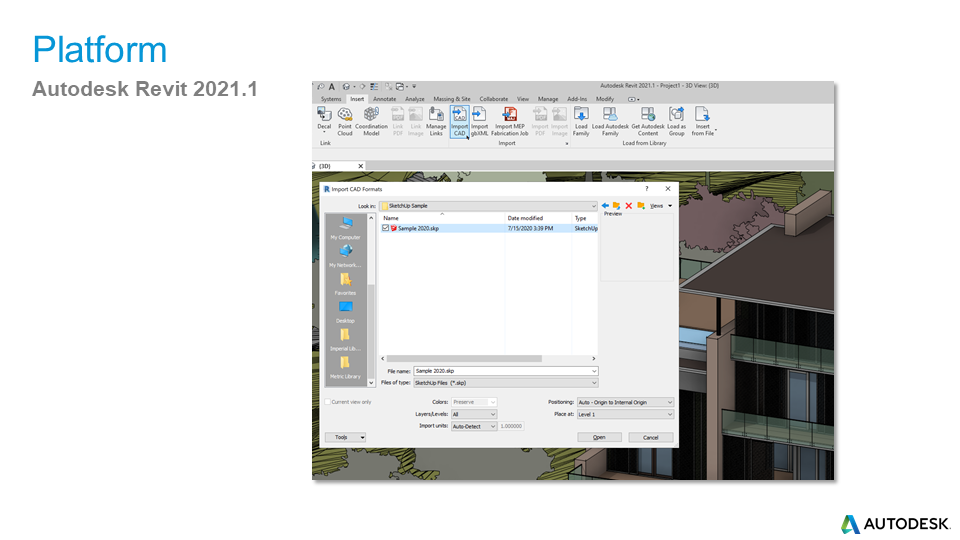Click the red X delete icon
The image size is (960, 540).
pos(628,206)
